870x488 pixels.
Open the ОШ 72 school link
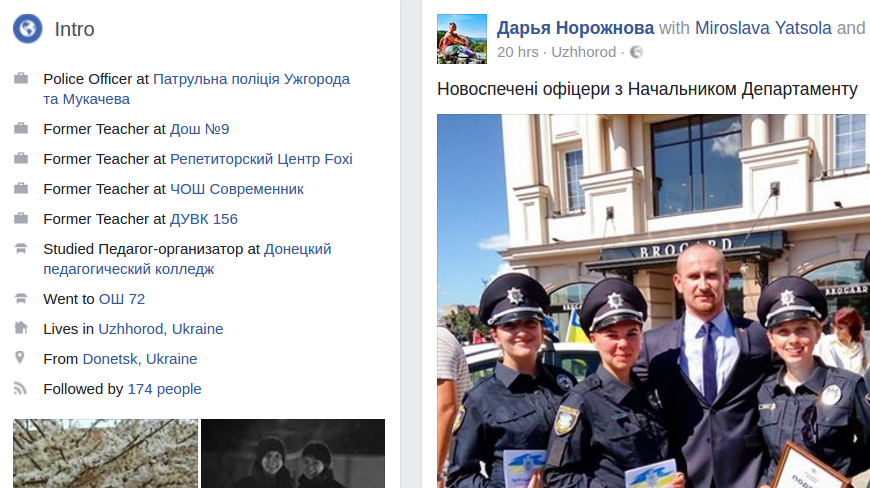click(x=122, y=299)
